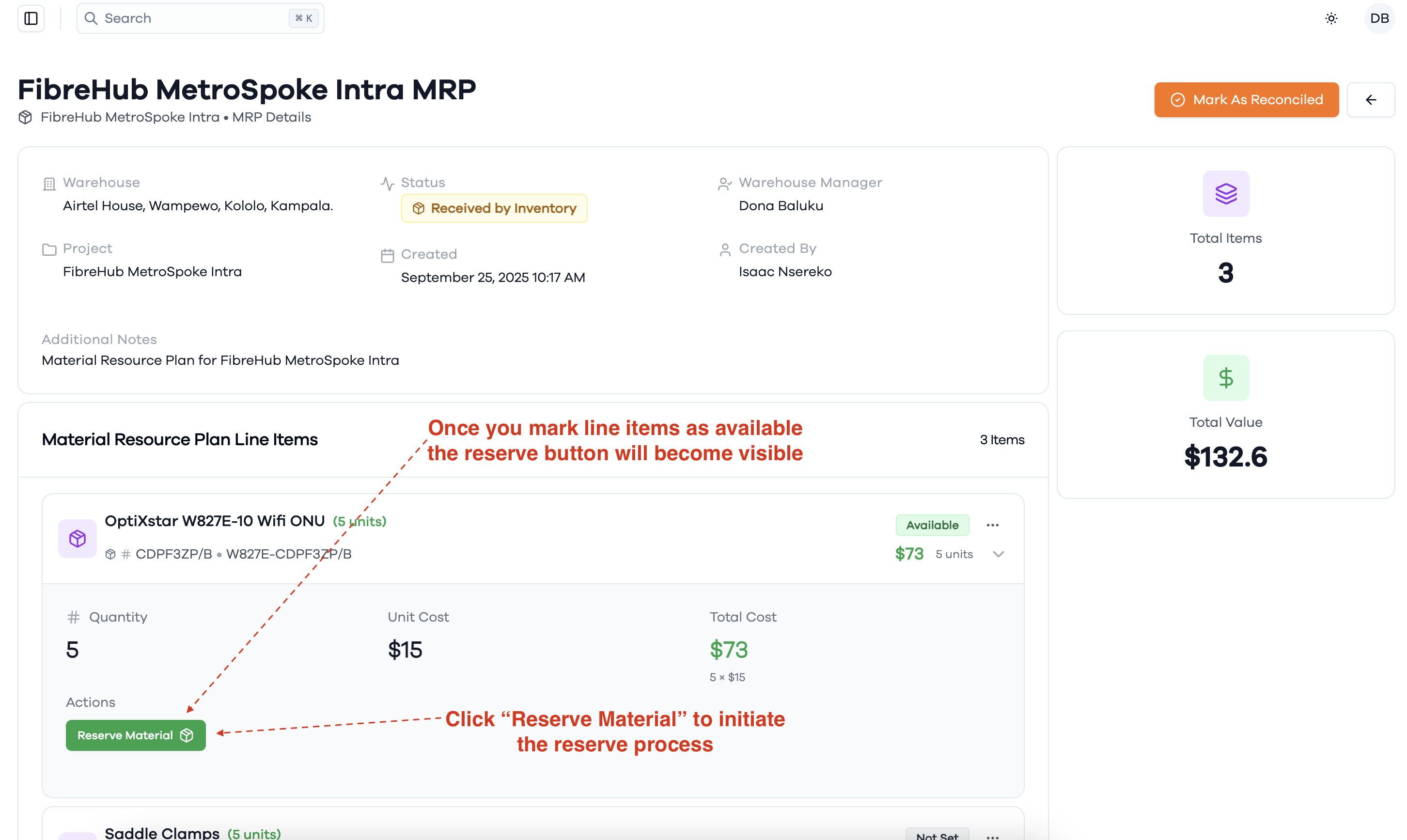Click the $132.6 total value
This screenshot has height=840, width=1407.
pyautogui.click(x=1226, y=457)
